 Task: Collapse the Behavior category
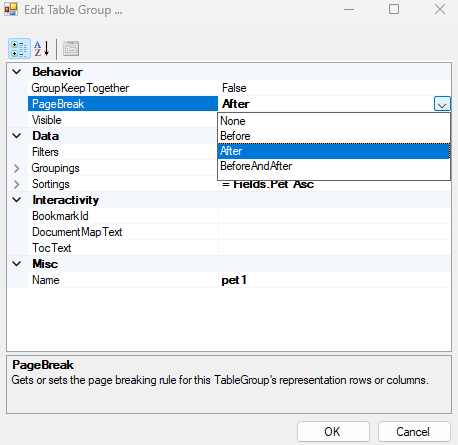click(x=17, y=72)
